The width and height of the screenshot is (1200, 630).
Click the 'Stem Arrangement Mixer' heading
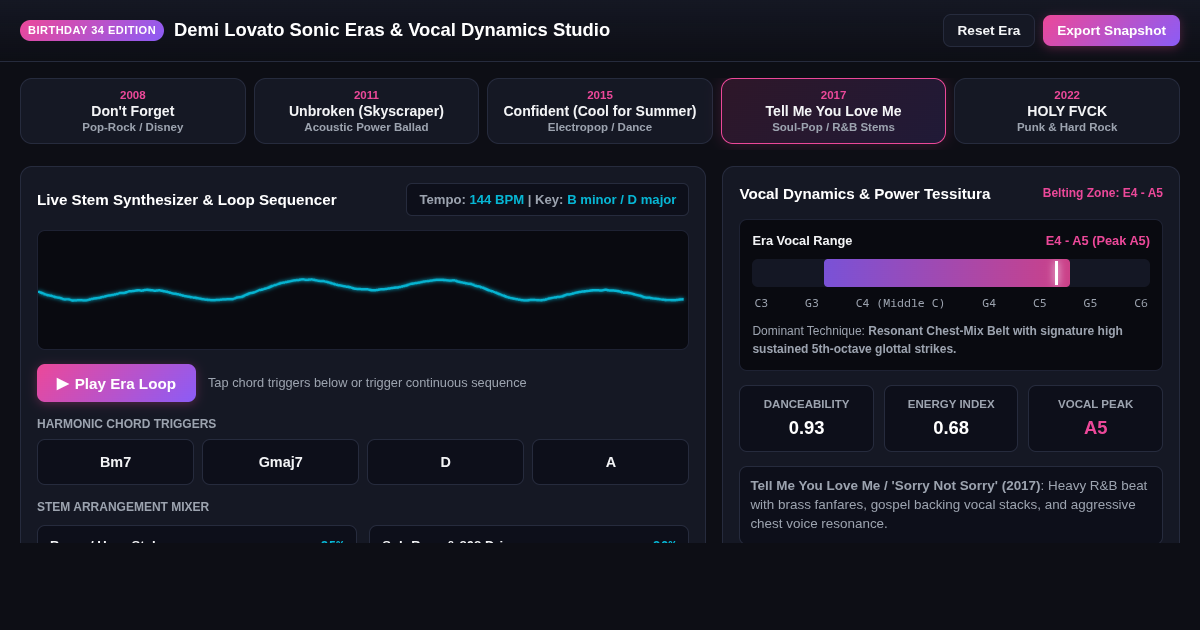click(123, 507)
